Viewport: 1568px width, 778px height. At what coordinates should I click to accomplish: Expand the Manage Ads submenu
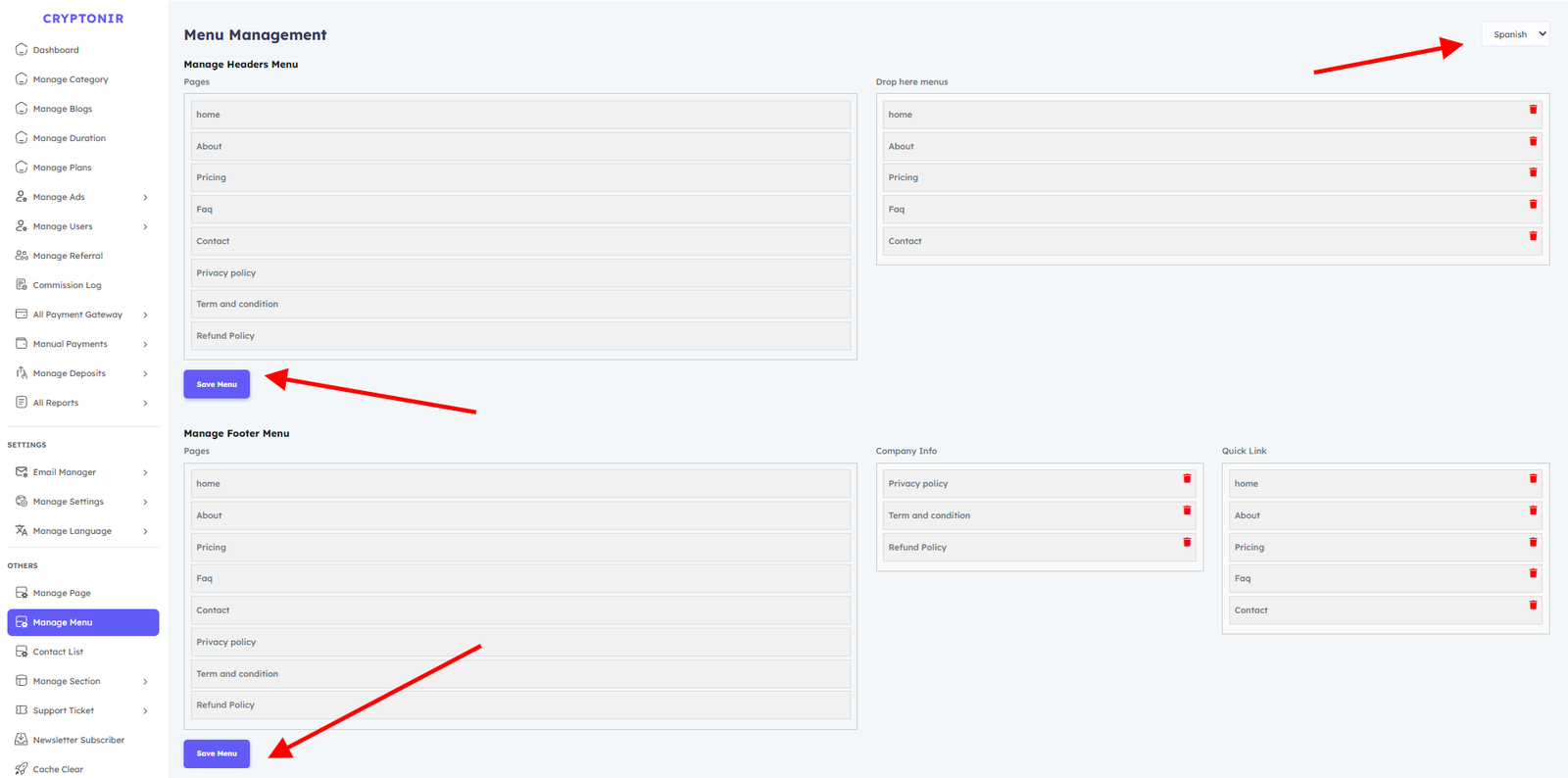[x=145, y=198]
